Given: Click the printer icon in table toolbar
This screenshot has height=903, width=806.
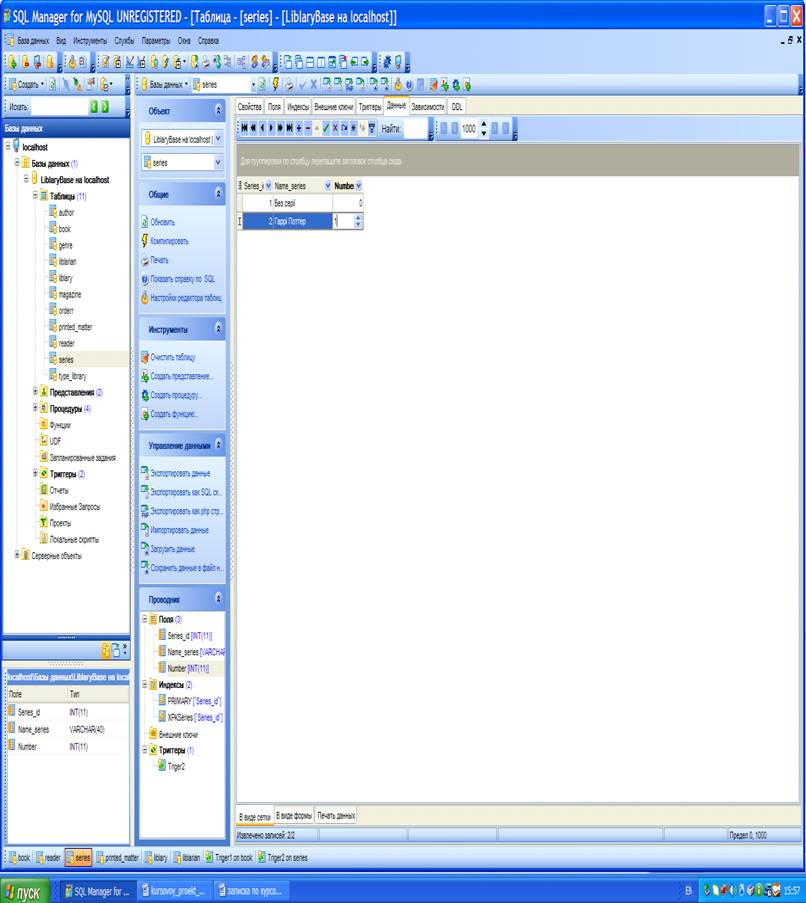Looking at the screenshot, I should point(289,85).
